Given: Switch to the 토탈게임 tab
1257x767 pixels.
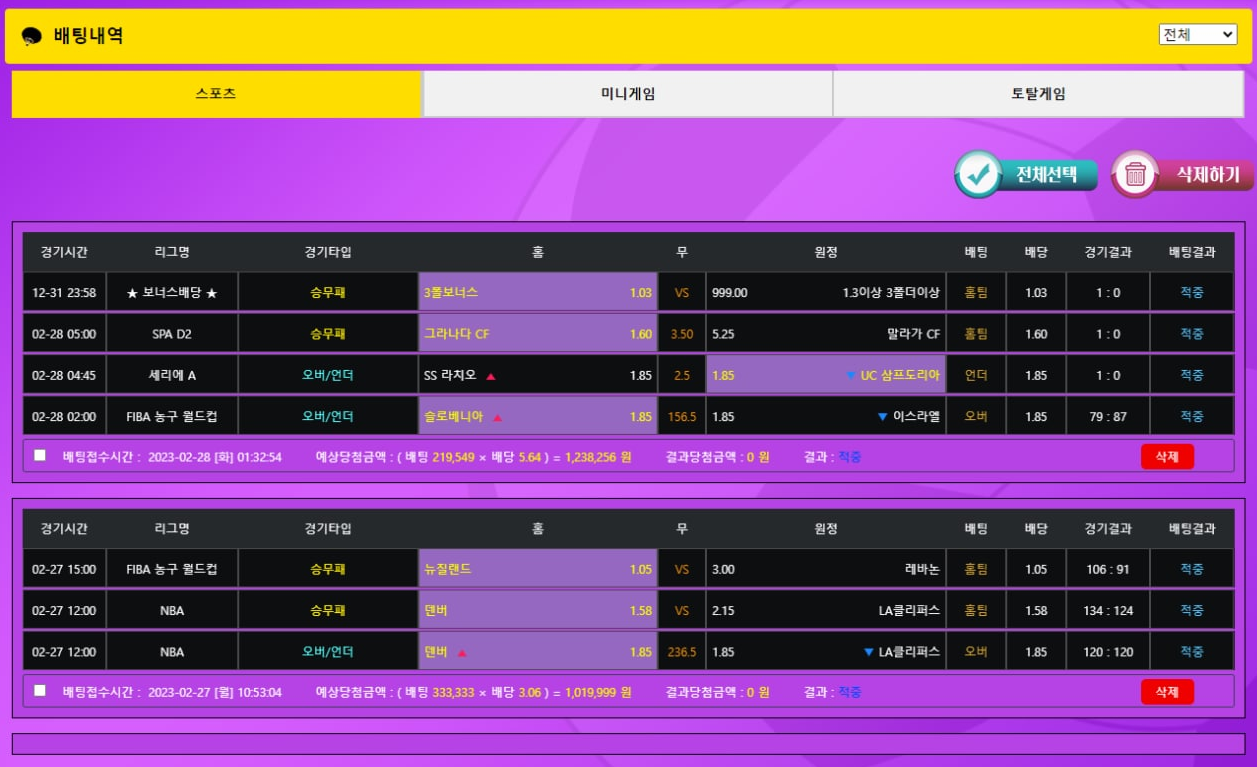Looking at the screenshot, I should 1038,94.
